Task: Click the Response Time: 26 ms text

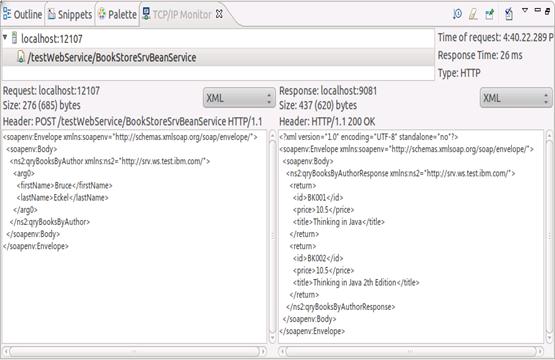Action: coord(480,55)
